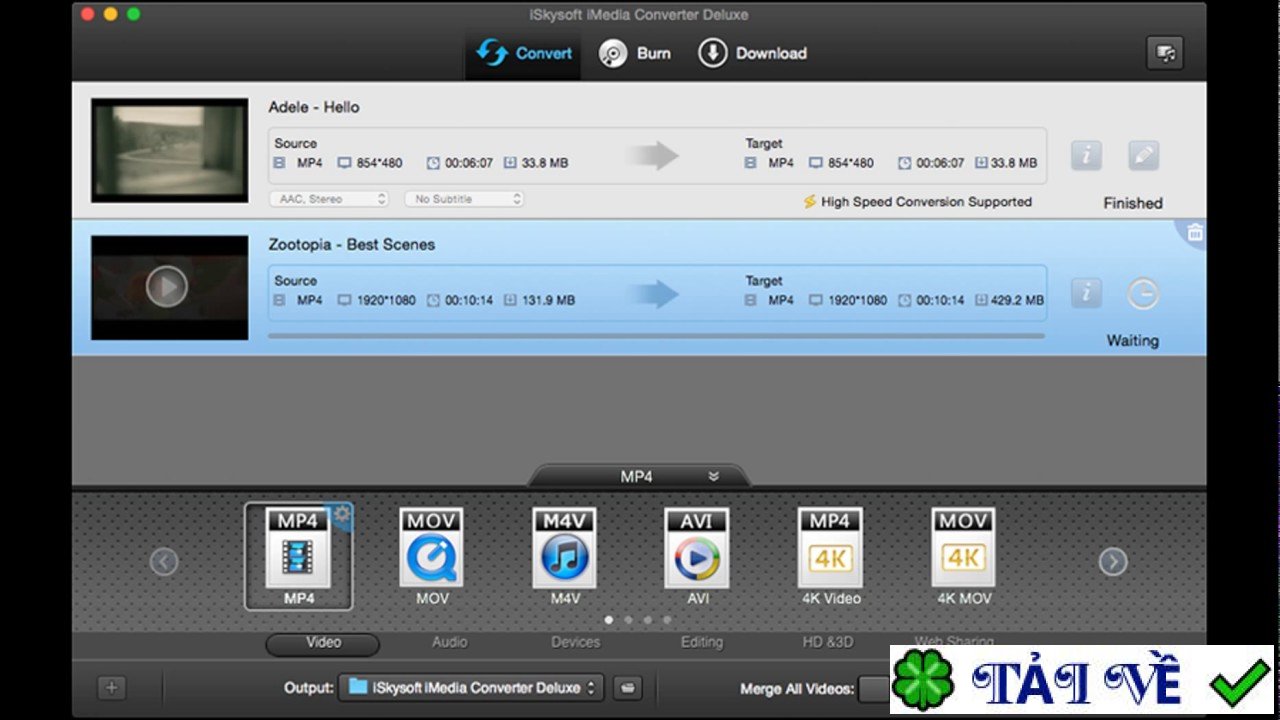Click the add file plus button
Image resolution: width=1280 pixels, height=720 pixels.
(x=112, y=688)
